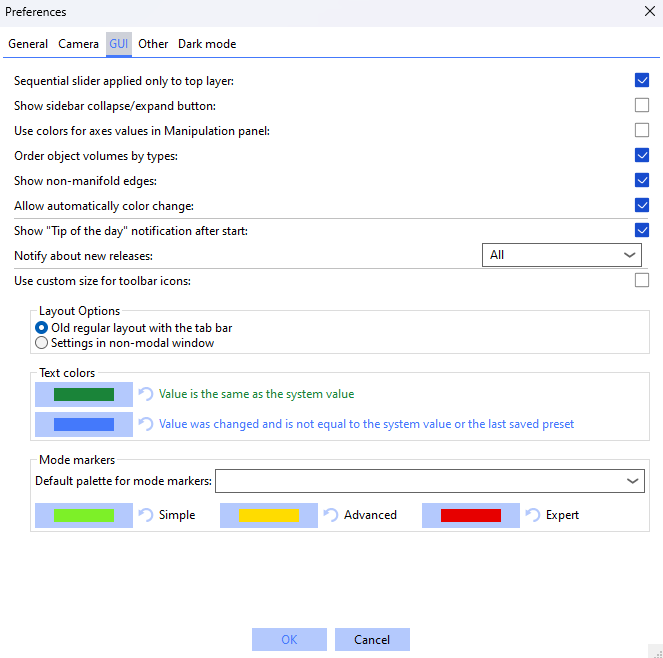This screenshot has width=663, height=658.
Task: Click reset arrow next to Advanced marker
Action: (x=331, y=515)
